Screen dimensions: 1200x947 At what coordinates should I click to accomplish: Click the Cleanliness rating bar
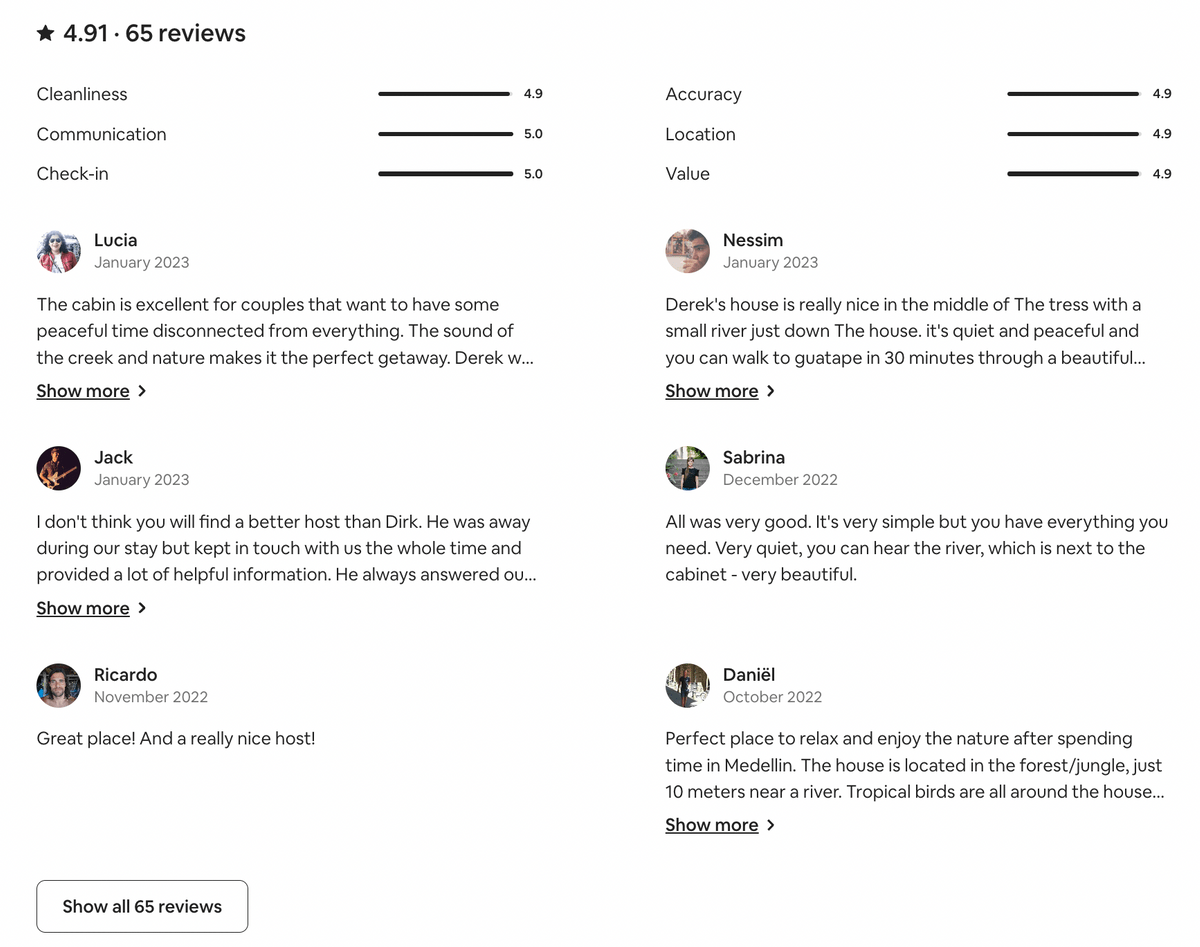445,94
